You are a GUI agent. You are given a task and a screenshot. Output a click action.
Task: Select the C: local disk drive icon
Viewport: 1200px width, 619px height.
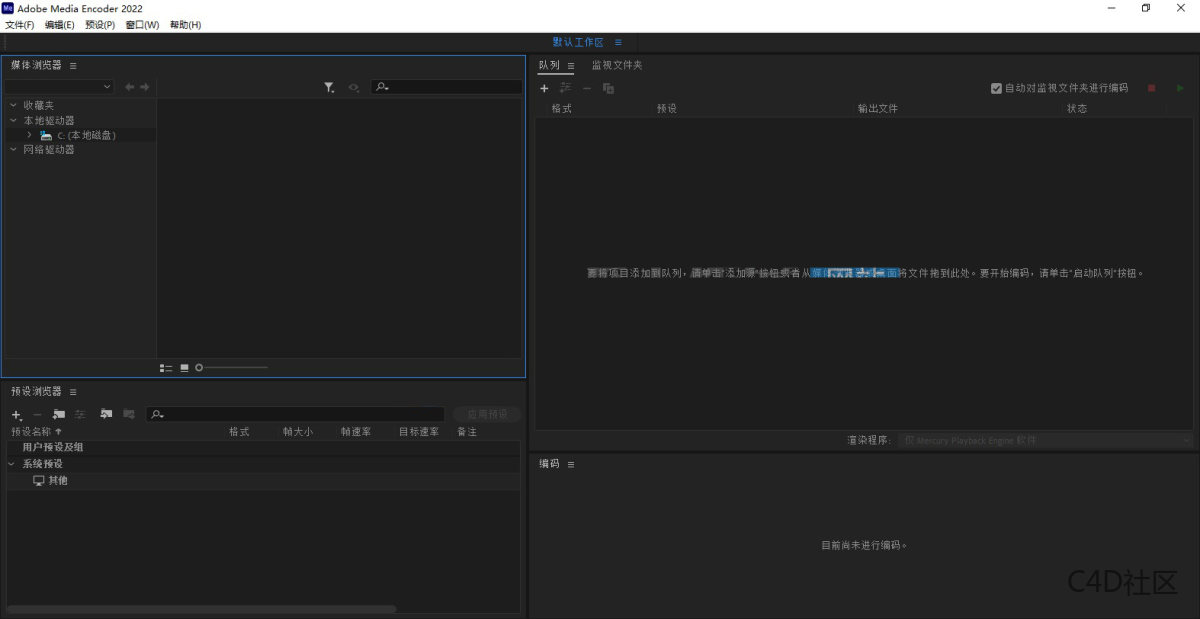[x=46, y=135]
